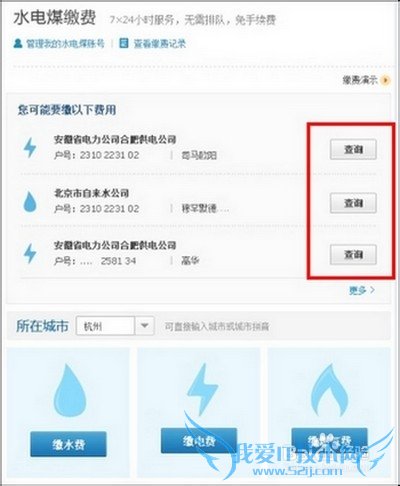Expand more bills via 更多 link
The height and width of the screenshot is (486, 400).
point(362,290)
